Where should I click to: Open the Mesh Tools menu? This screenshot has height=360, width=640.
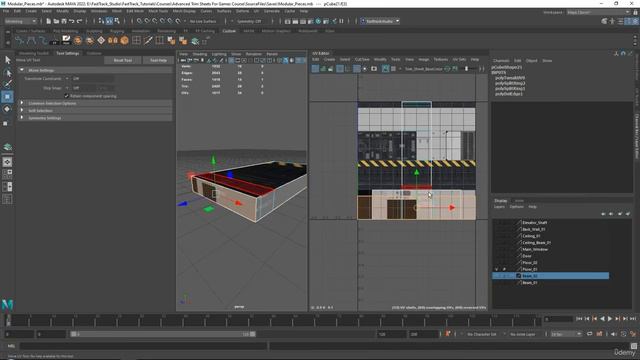pos(158,11)
